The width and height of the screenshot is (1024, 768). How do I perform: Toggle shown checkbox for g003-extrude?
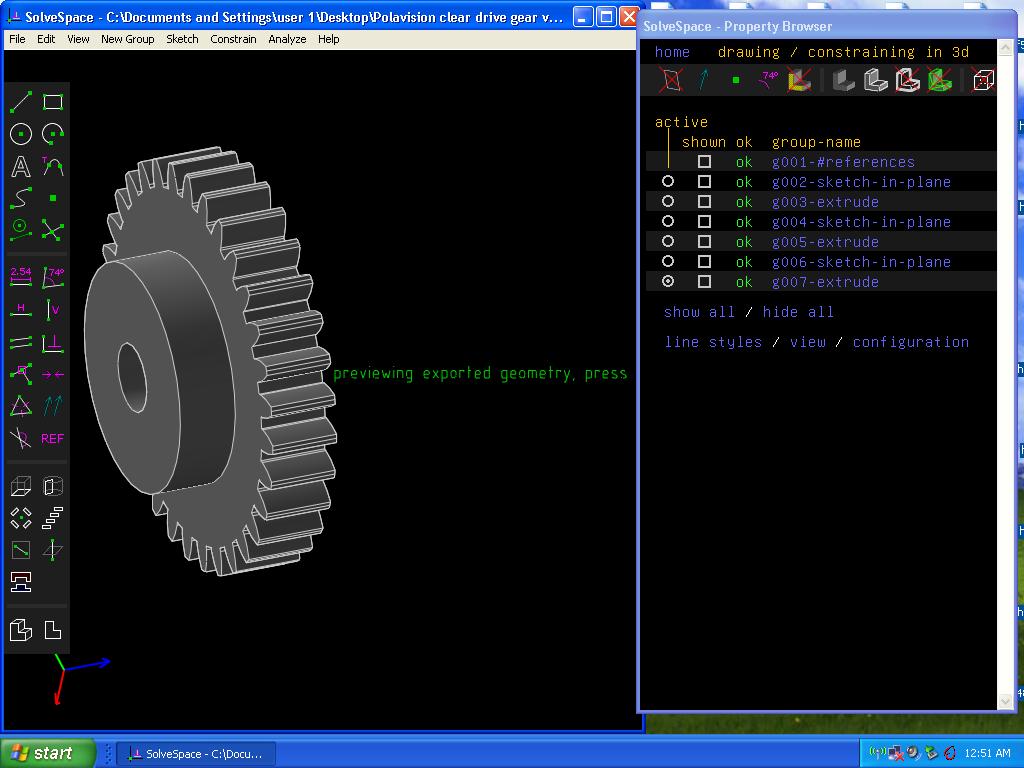click(704, 202)
